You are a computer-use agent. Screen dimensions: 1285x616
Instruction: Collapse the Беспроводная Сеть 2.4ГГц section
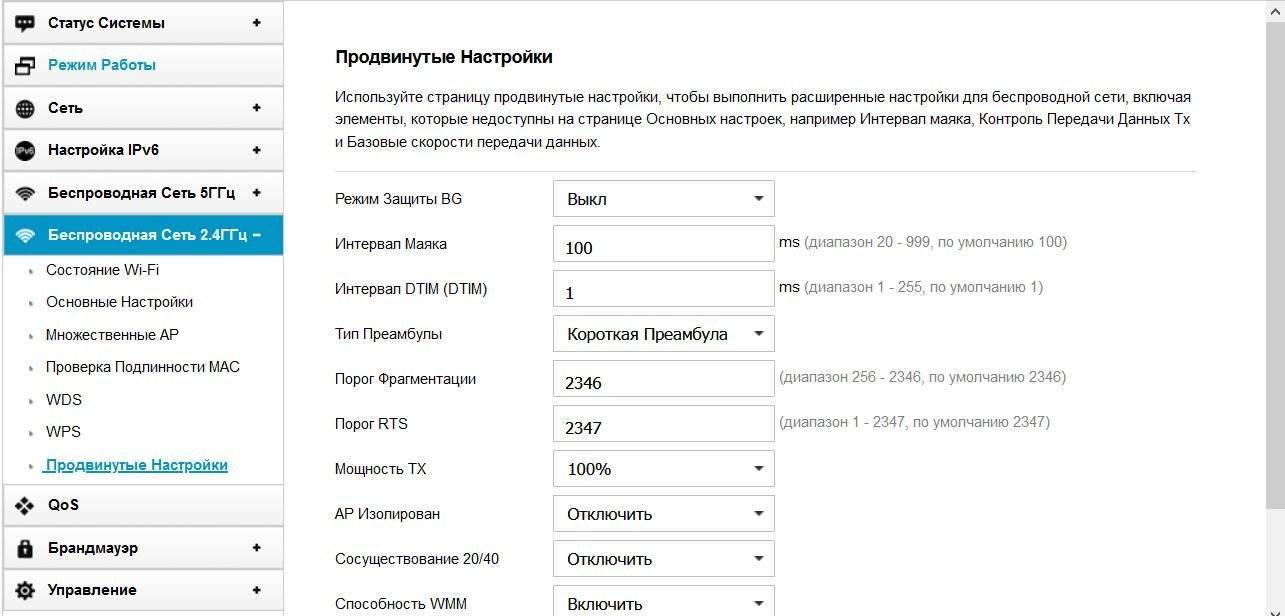click(257, 235)
